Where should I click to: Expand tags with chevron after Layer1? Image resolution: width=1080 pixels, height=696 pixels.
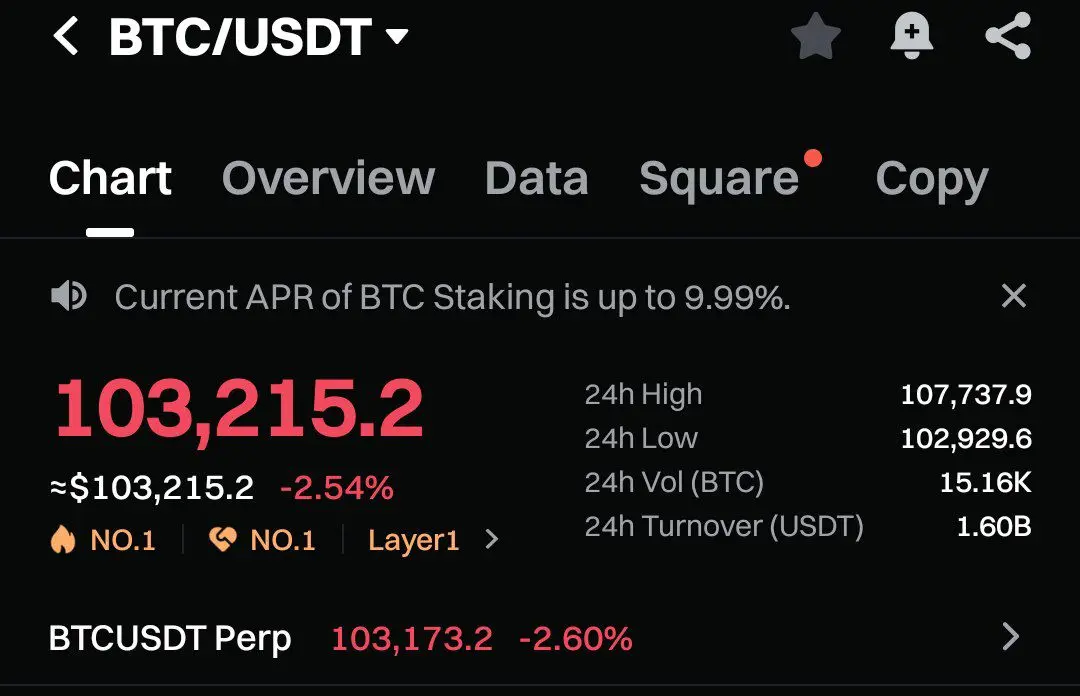491,539
